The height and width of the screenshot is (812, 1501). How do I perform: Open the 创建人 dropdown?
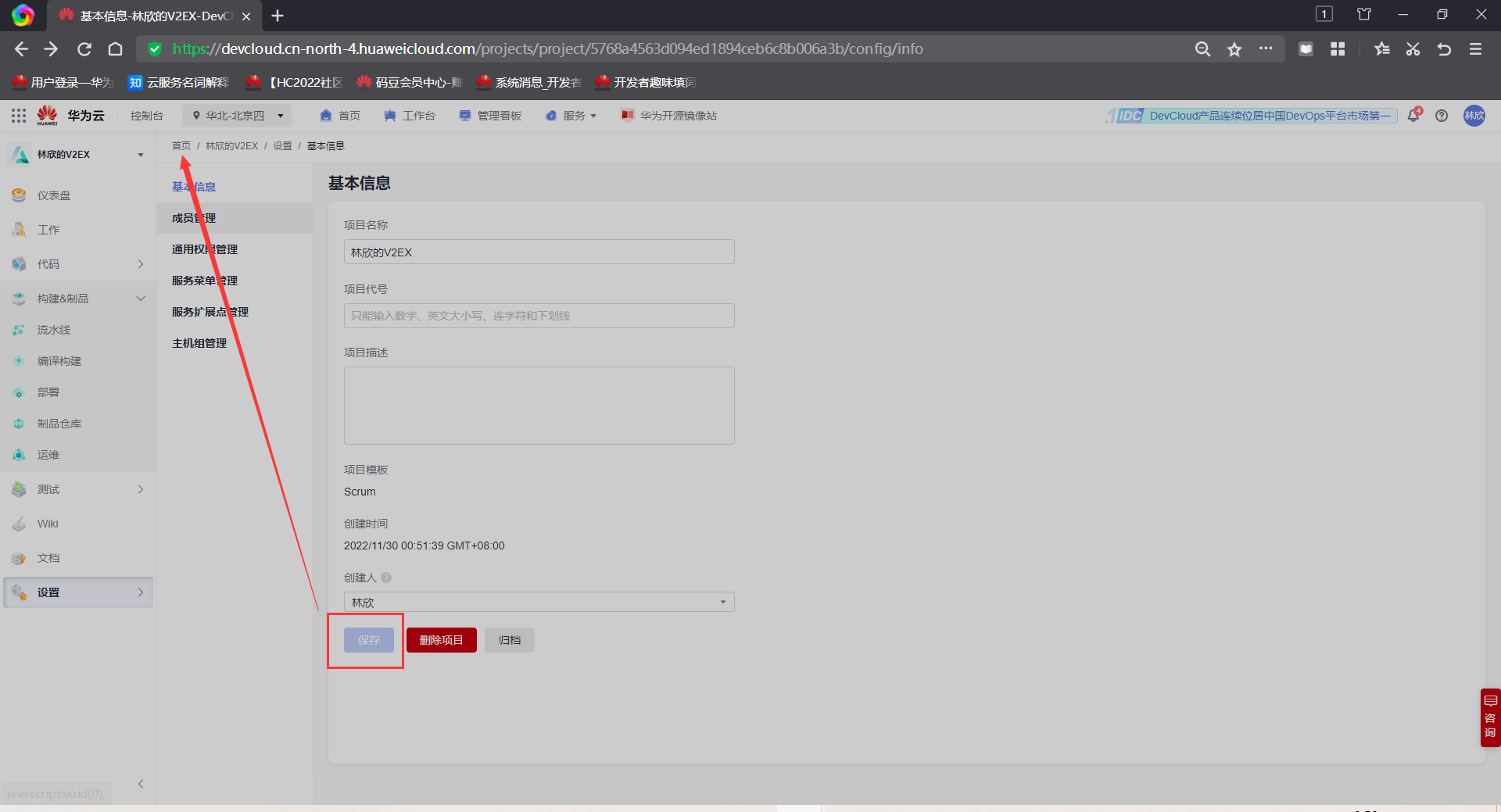click(x=539, y=602)
